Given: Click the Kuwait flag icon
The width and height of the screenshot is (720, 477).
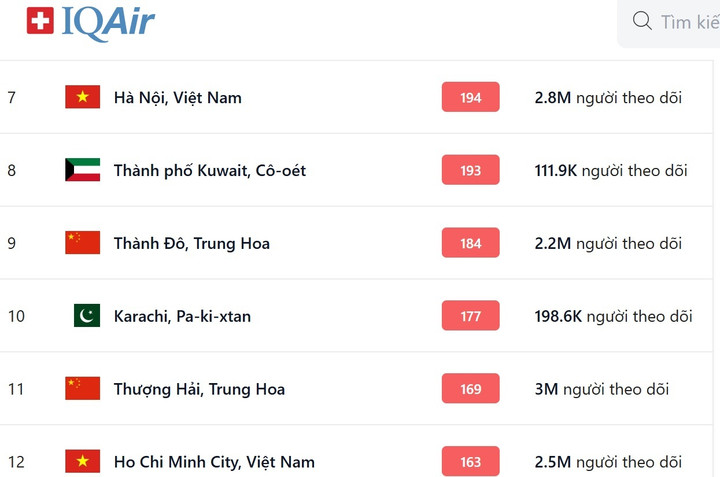Looking at the screenshot, I should click(x=82, y=170).
